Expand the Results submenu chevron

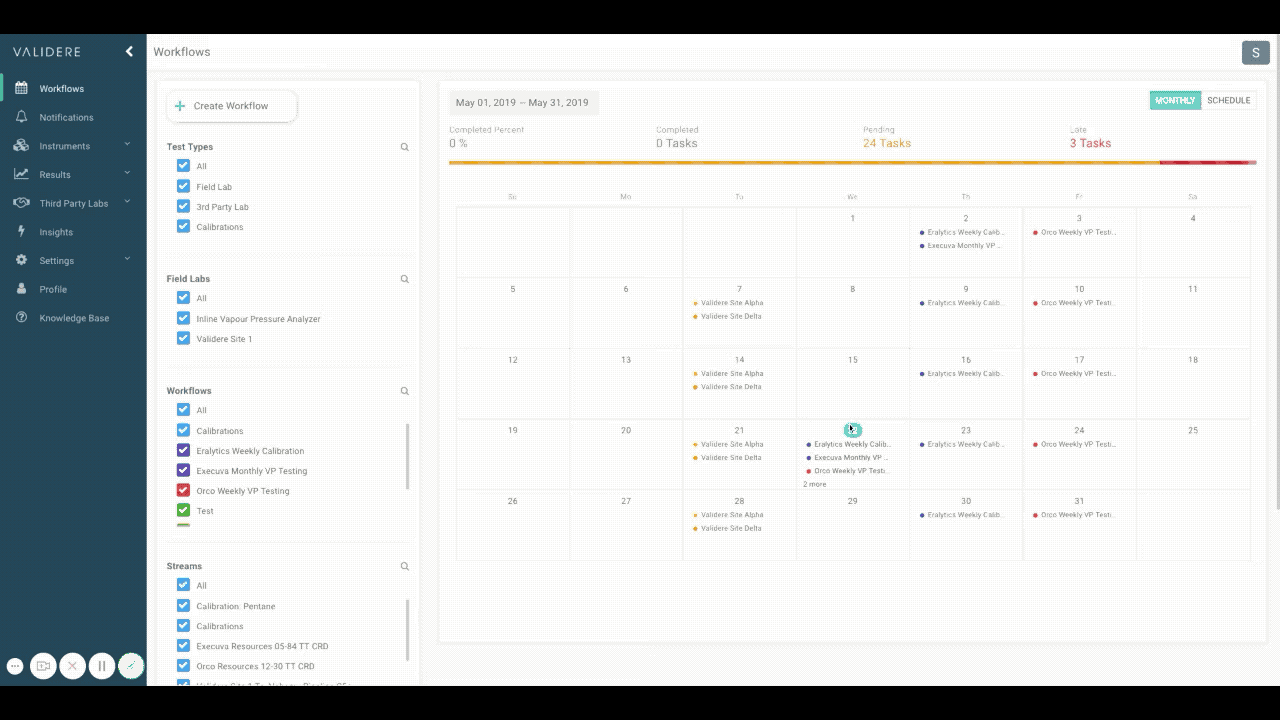pos(128,173)
